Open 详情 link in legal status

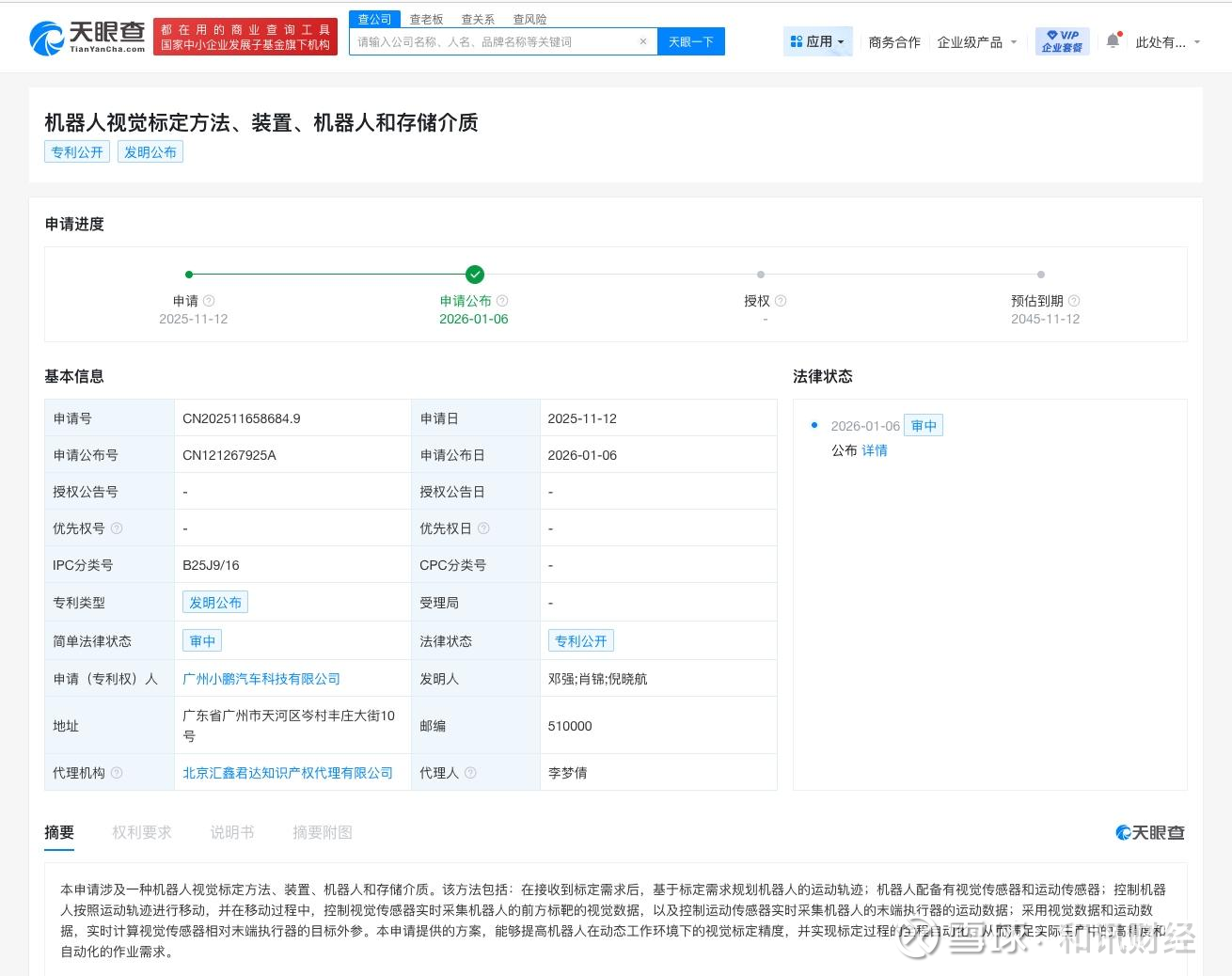(x=875, y=450)
